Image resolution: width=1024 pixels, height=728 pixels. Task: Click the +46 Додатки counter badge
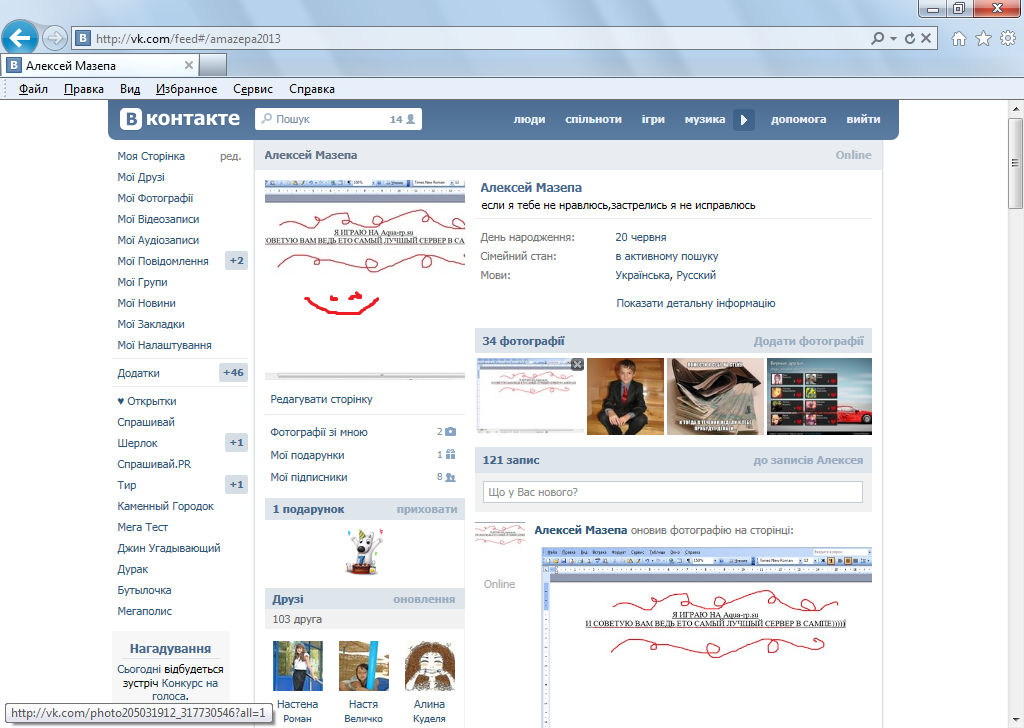pyautogui.click(x=233, y=373)
